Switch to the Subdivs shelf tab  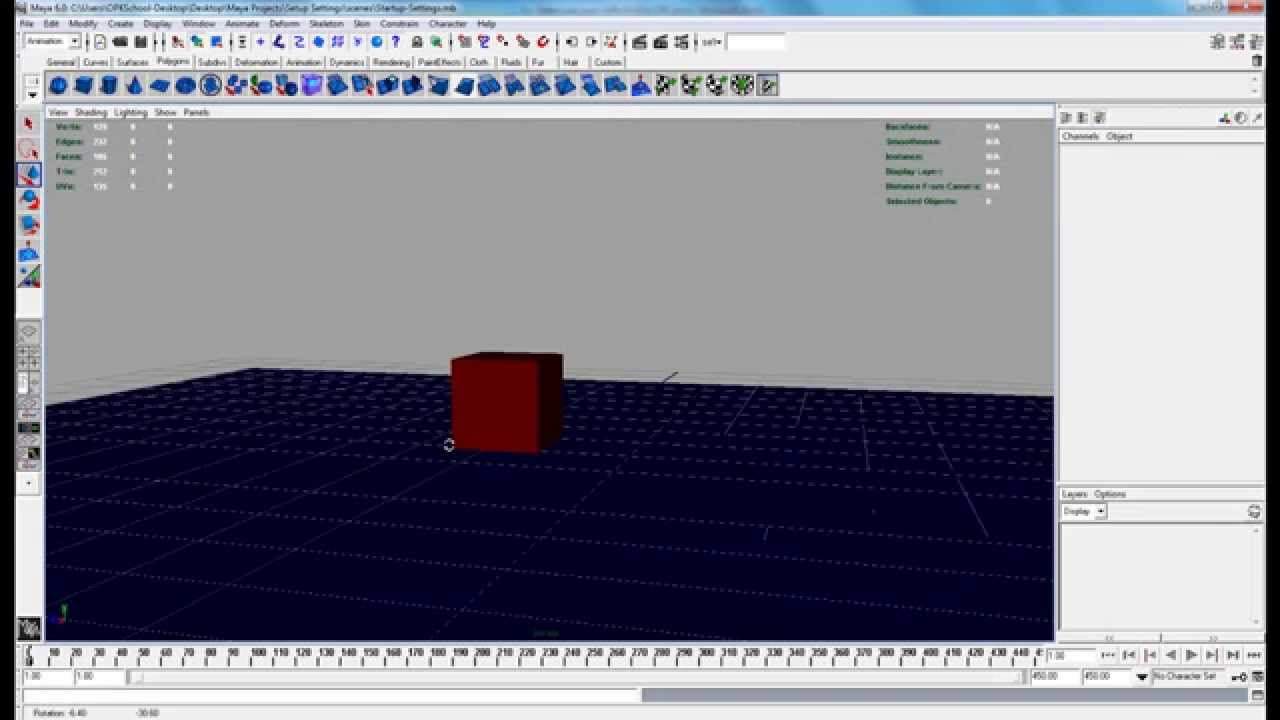coord(212,62)
